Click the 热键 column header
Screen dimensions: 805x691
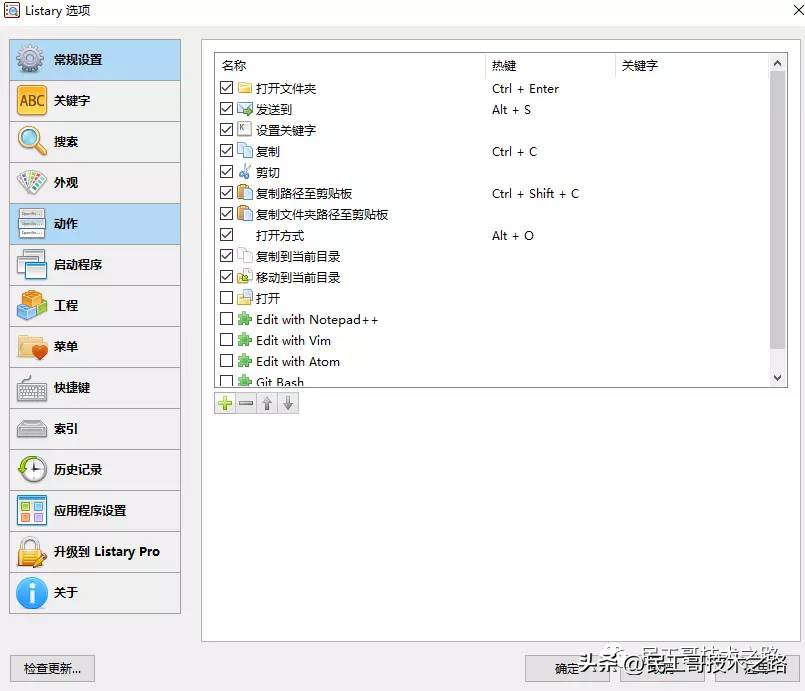[550, 66]
